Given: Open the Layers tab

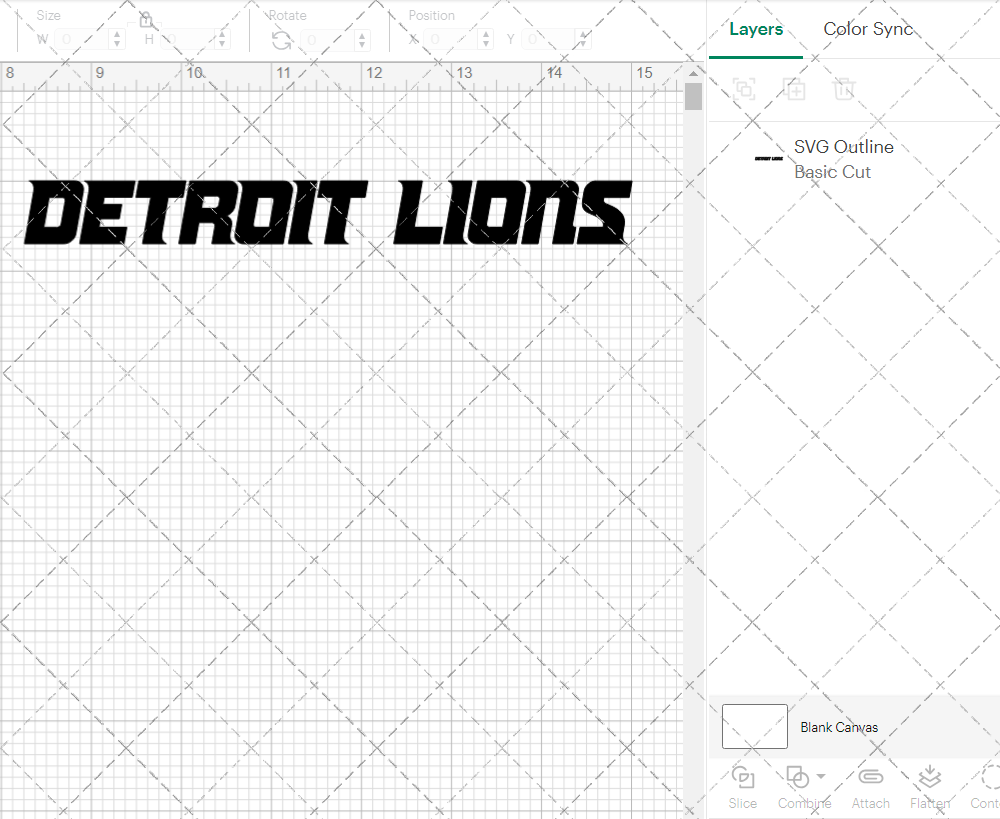Looking at the screenshot, I should pos(756,29).
